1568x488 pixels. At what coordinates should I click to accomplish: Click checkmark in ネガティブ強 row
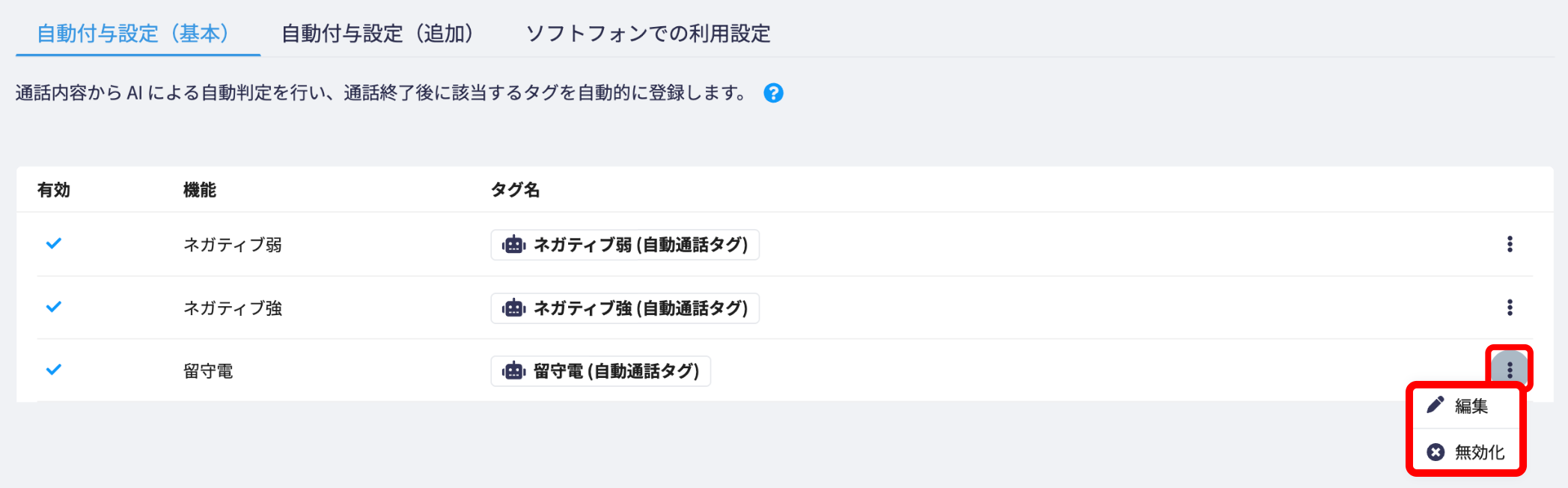tap(54, 308)
